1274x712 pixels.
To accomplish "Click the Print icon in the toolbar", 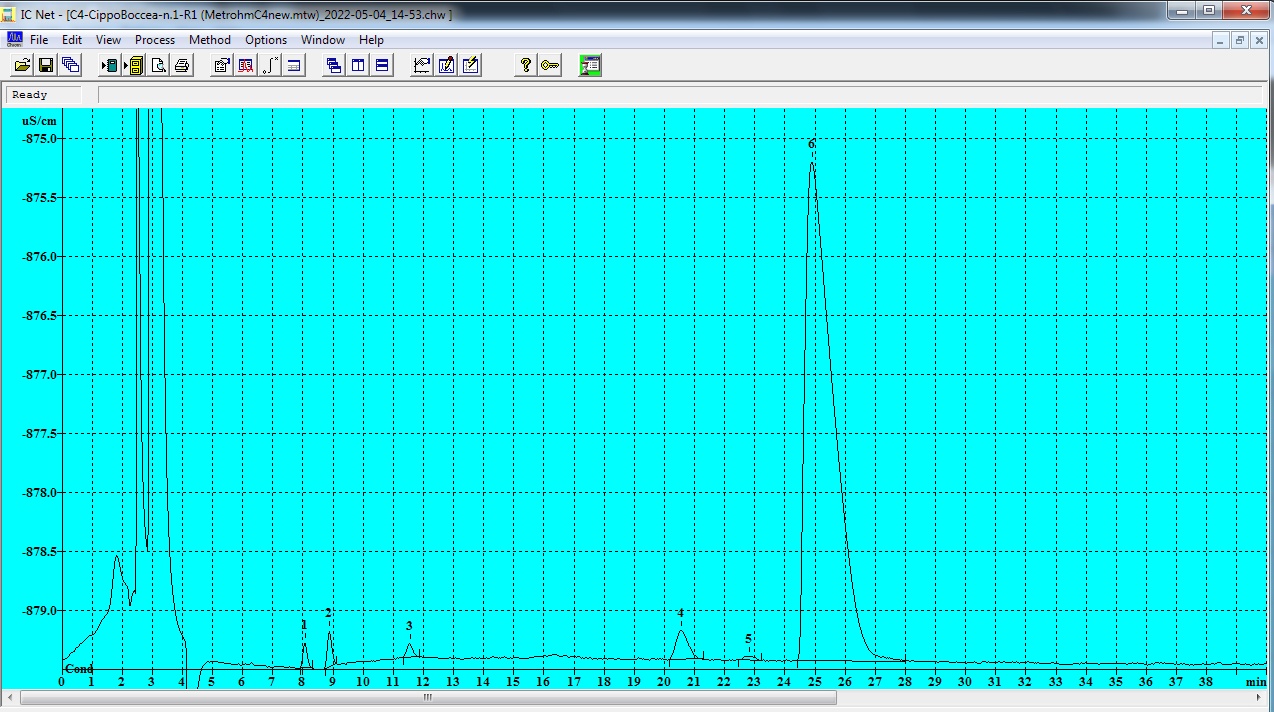I will 181,66.
